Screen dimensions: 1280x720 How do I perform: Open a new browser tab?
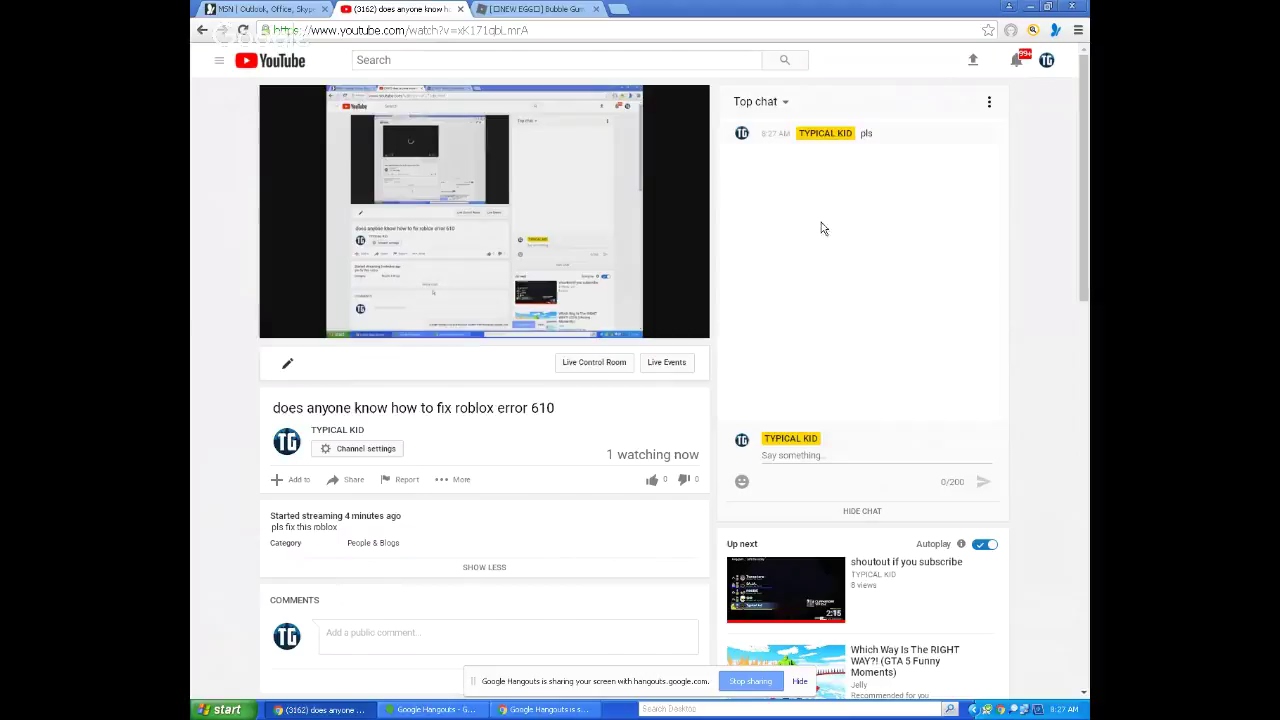coord(618,9)
